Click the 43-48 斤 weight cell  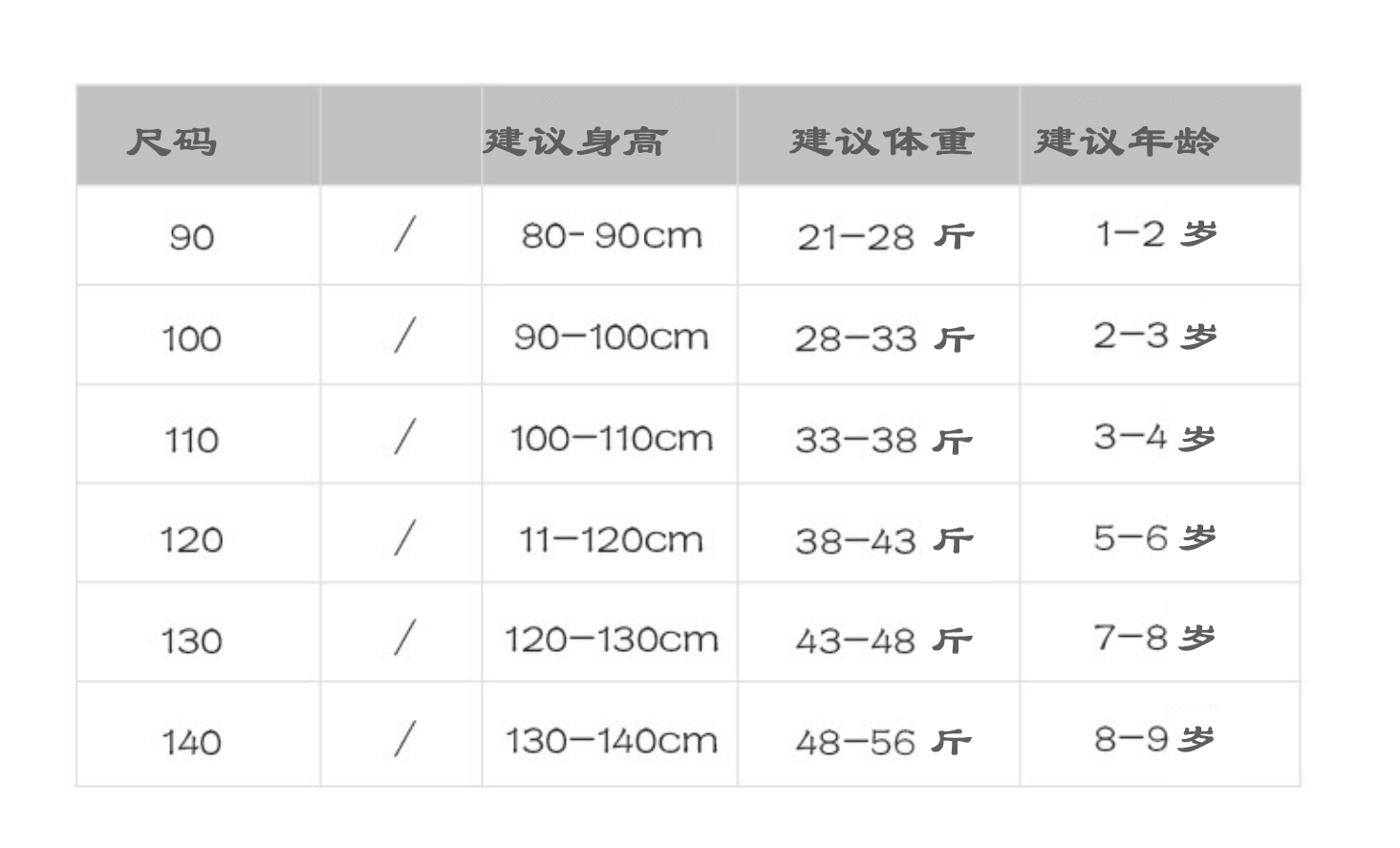click(885, 641)
